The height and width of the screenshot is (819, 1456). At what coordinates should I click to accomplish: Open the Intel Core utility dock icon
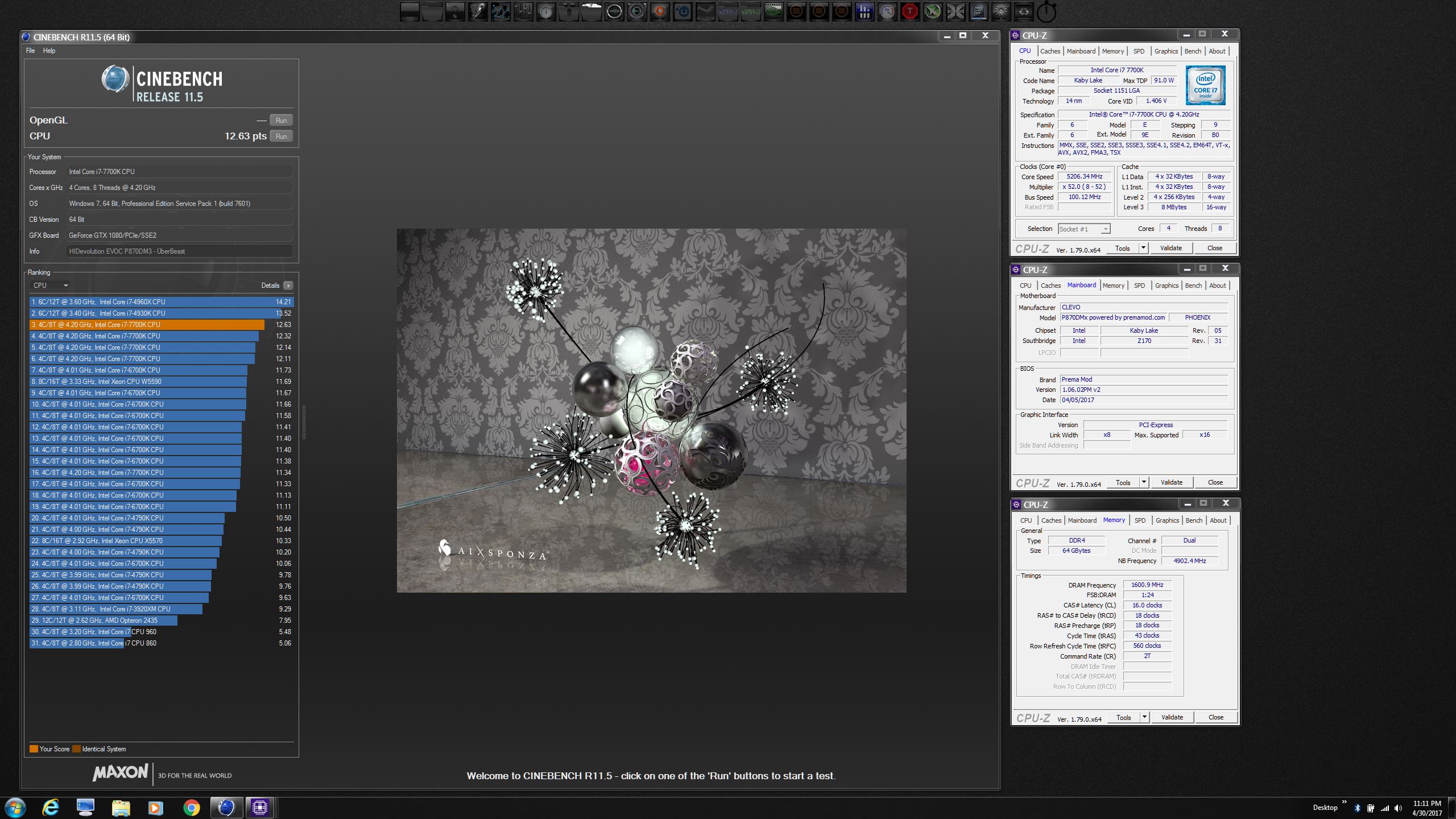pos(978,11)
